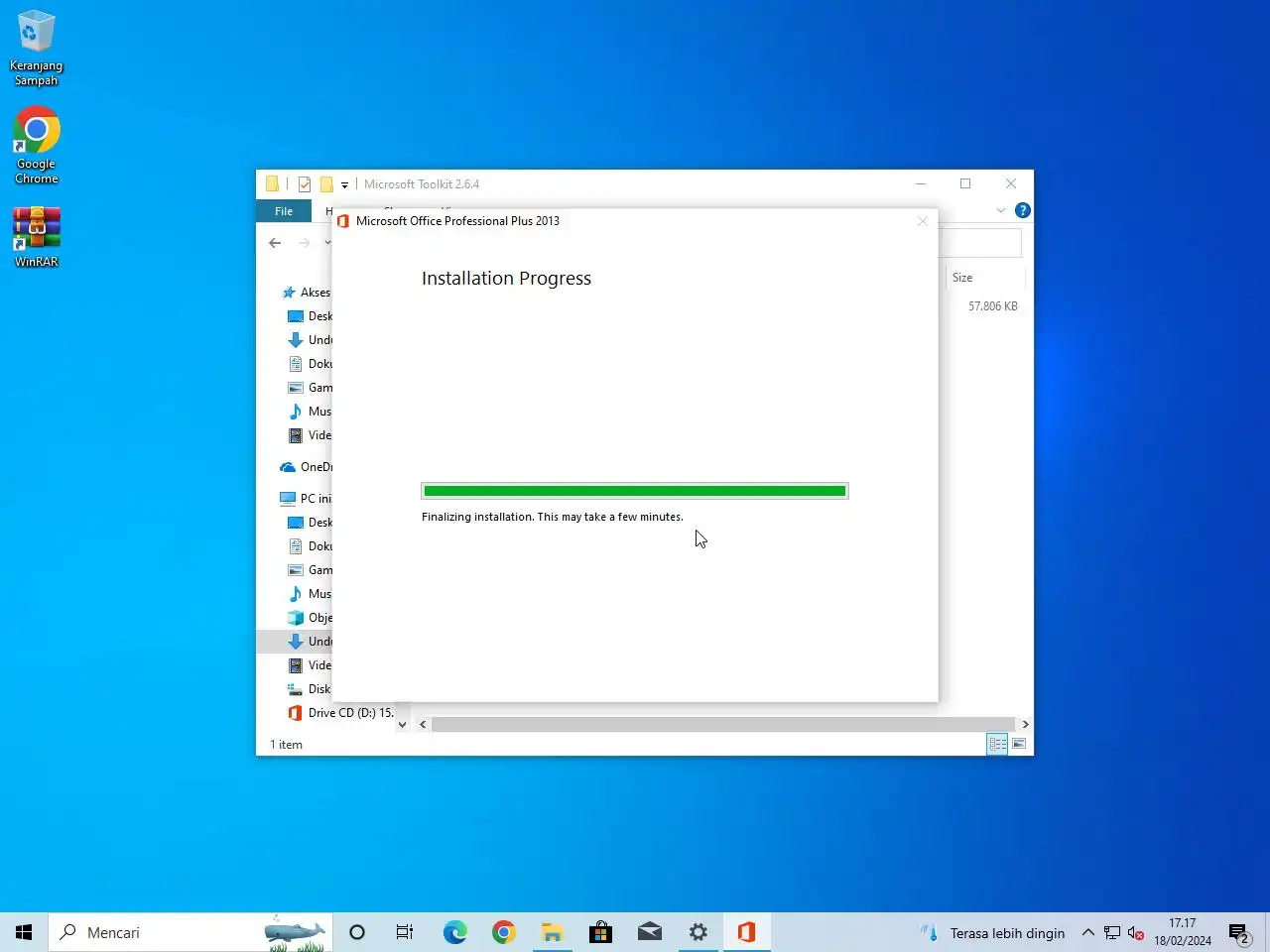Select PC ini in the navigation pane
The height and width of the screenshot is (952, 1270).
click(306, 499)
